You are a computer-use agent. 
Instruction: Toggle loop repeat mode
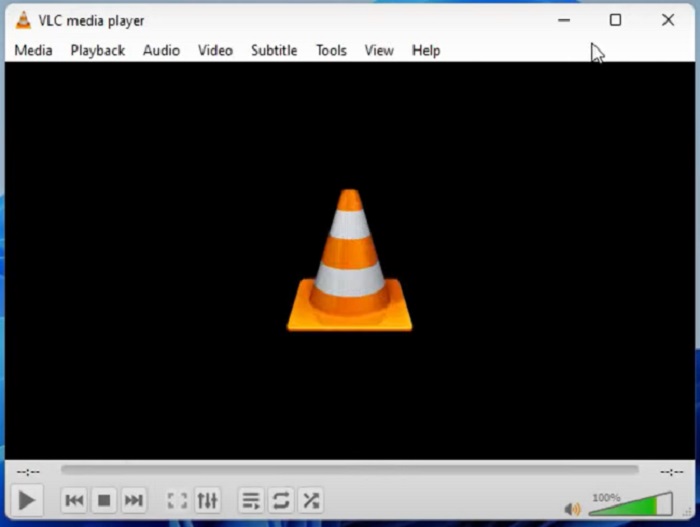point(281,500)
